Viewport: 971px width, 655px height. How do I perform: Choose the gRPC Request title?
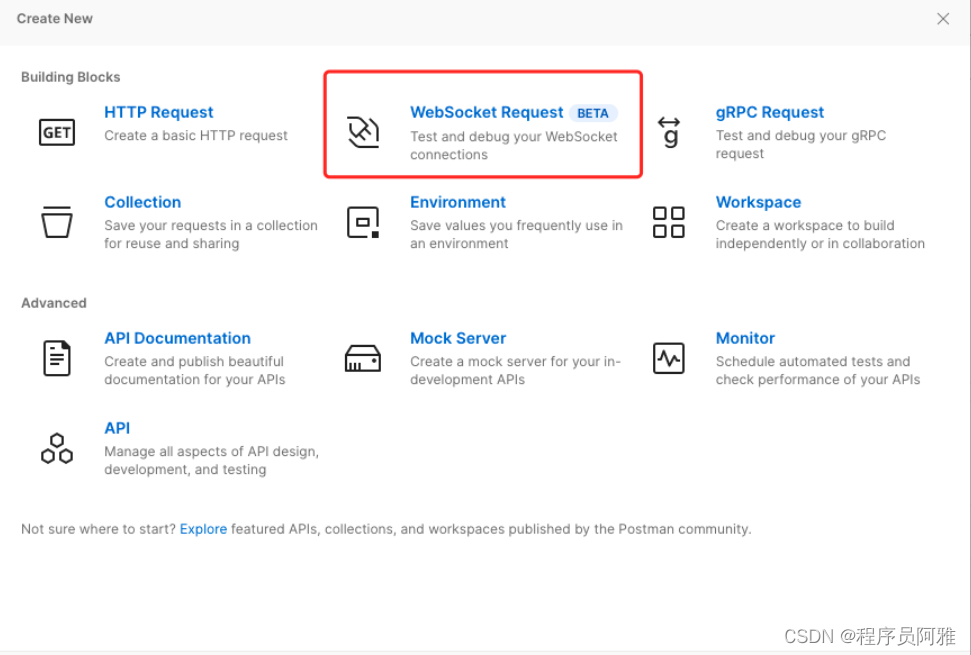click(x=770, y=112)
